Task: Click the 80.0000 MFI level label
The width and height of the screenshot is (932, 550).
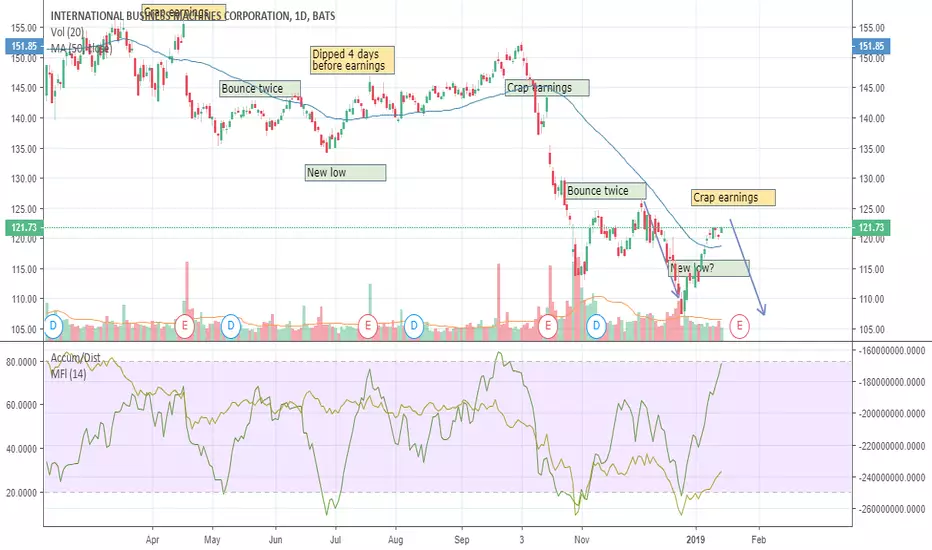Action: click(x=21, y=362)
